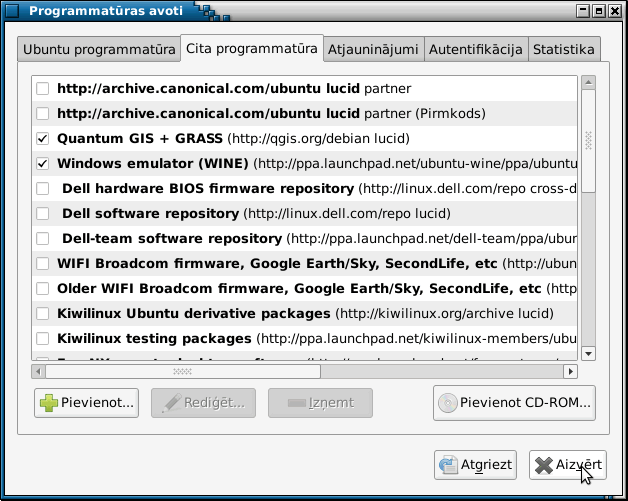Image resolution: width=628 pixels, height=501 pixels.
Task: Enable Dell hardware BIOS firmware repository checkbox
Action: pyautogui.click(x=42, y=189)
